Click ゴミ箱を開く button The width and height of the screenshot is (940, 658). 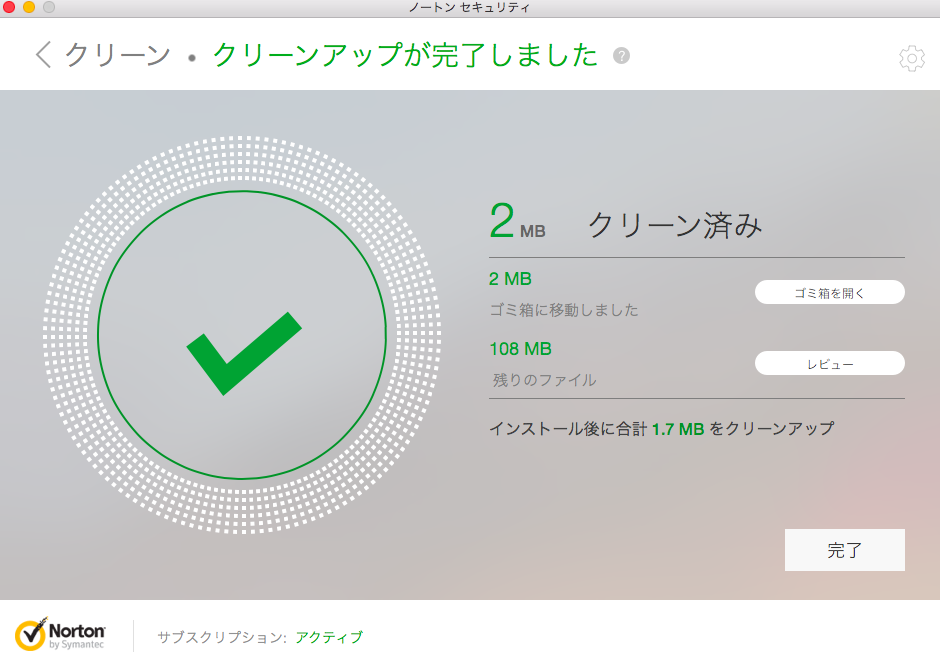[x=830, y=292]
